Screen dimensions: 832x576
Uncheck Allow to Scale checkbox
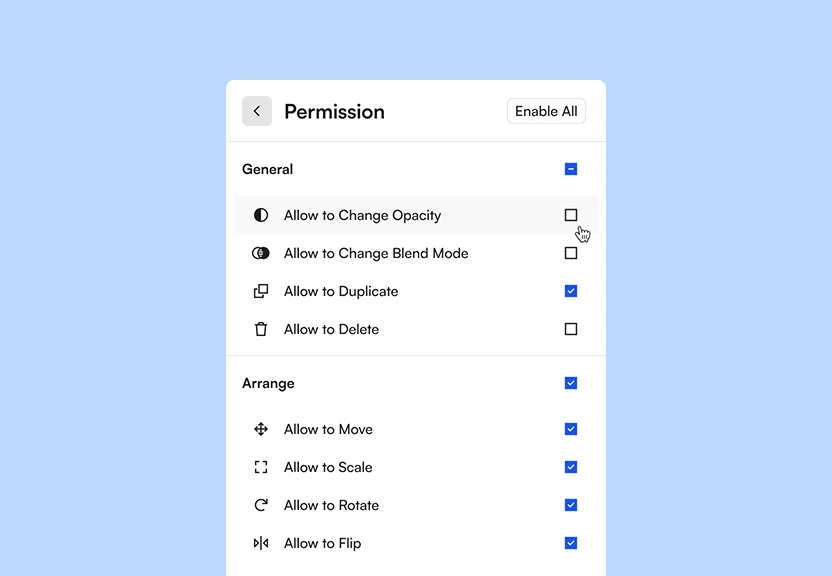click(x=571, y=467)
